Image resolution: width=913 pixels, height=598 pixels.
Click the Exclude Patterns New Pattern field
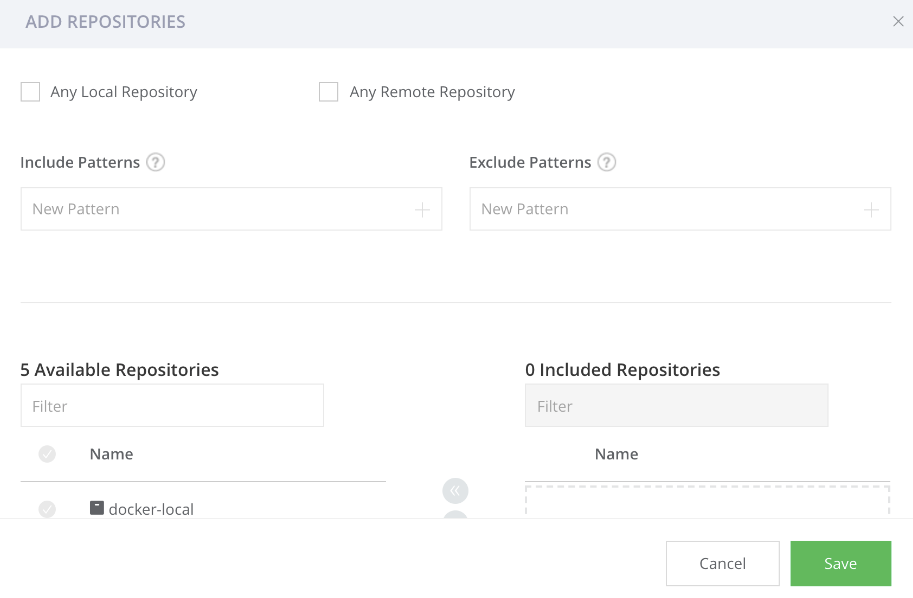pyautogui.click(x=664, y=210)
